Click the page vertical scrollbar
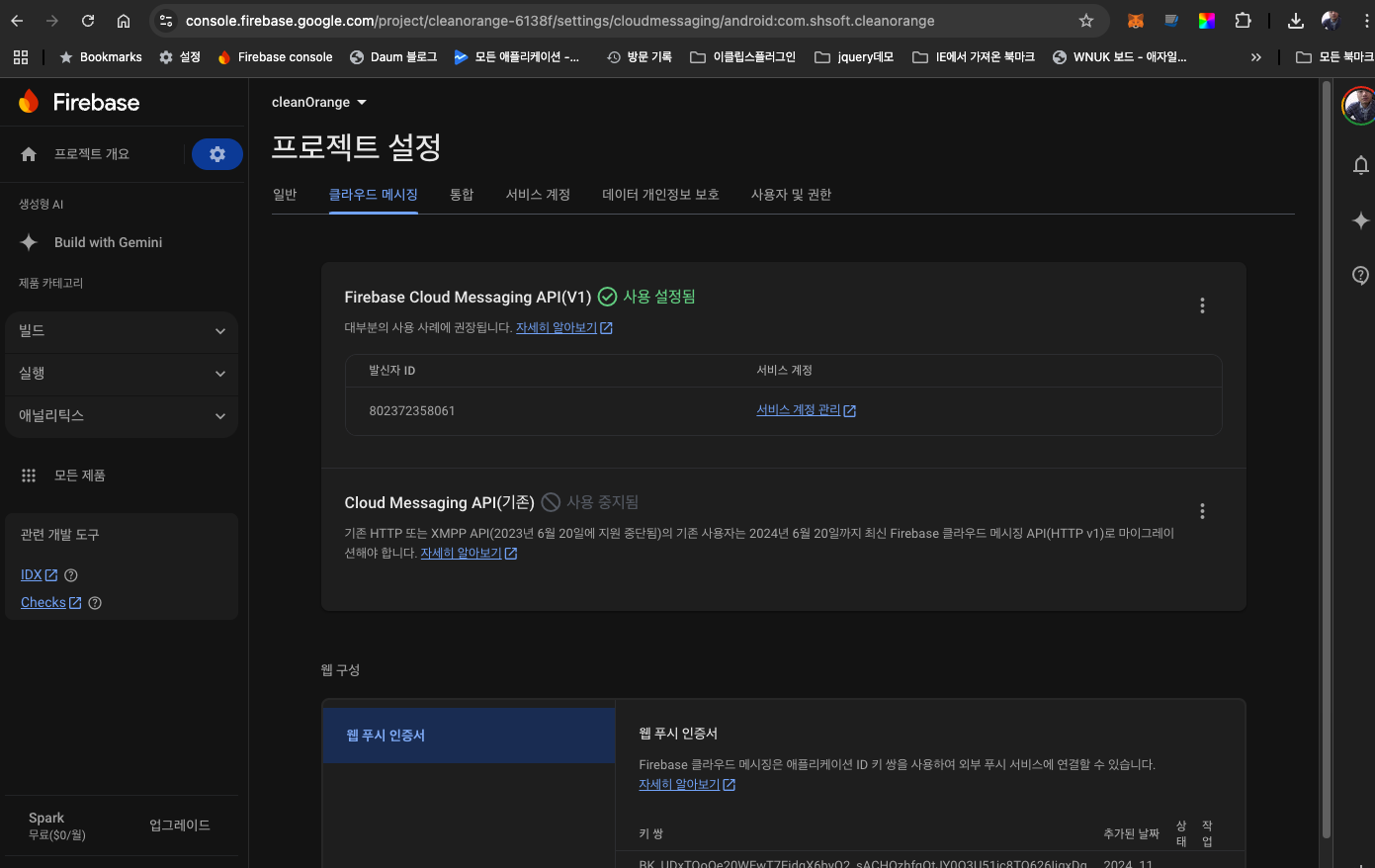1375x868 pixels. (1327, 460)
